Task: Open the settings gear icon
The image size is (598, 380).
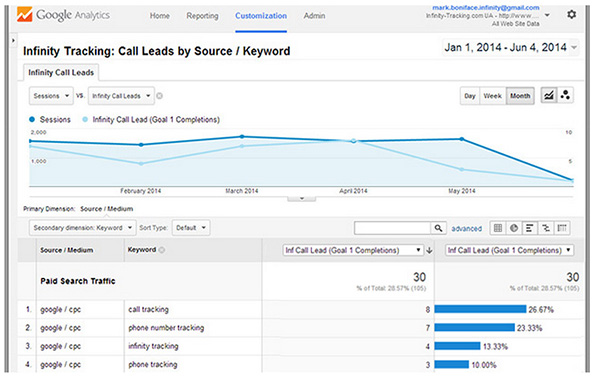Action: (571, 15)
